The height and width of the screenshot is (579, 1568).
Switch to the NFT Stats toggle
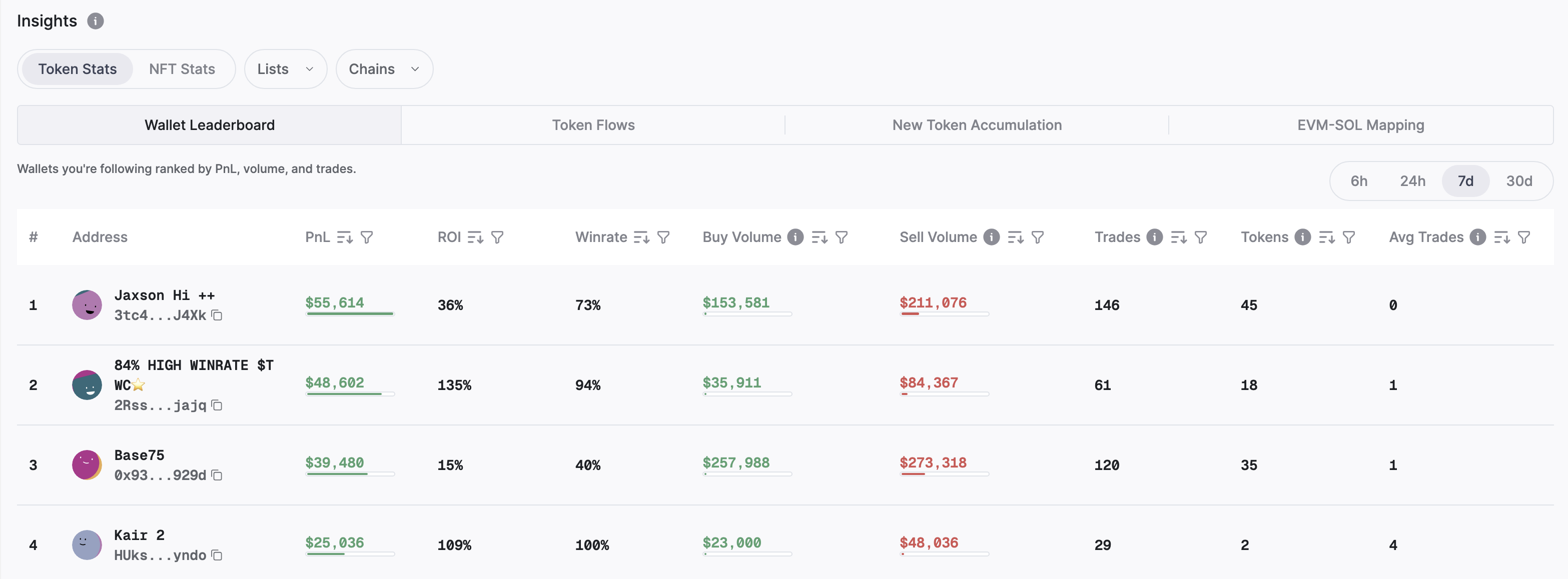(182, 69)
